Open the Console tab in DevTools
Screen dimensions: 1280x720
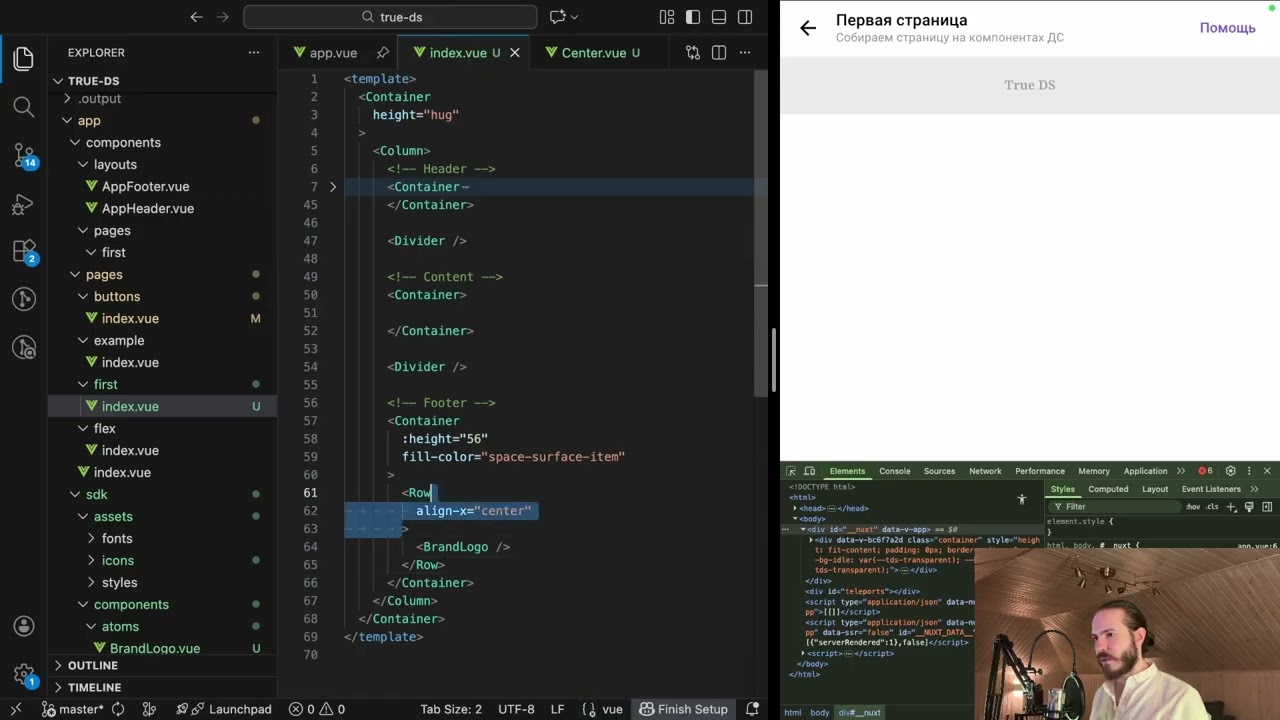(x=895, y=471)
